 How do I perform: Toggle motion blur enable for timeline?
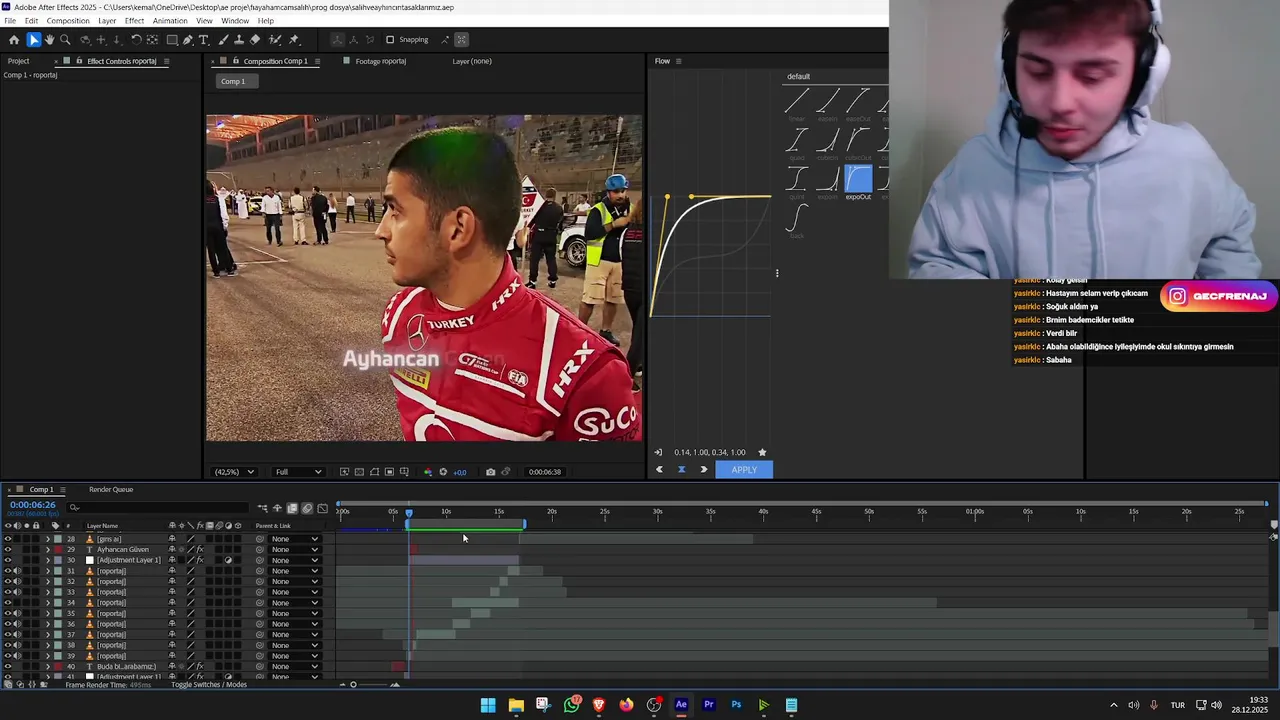click(307, 508)
